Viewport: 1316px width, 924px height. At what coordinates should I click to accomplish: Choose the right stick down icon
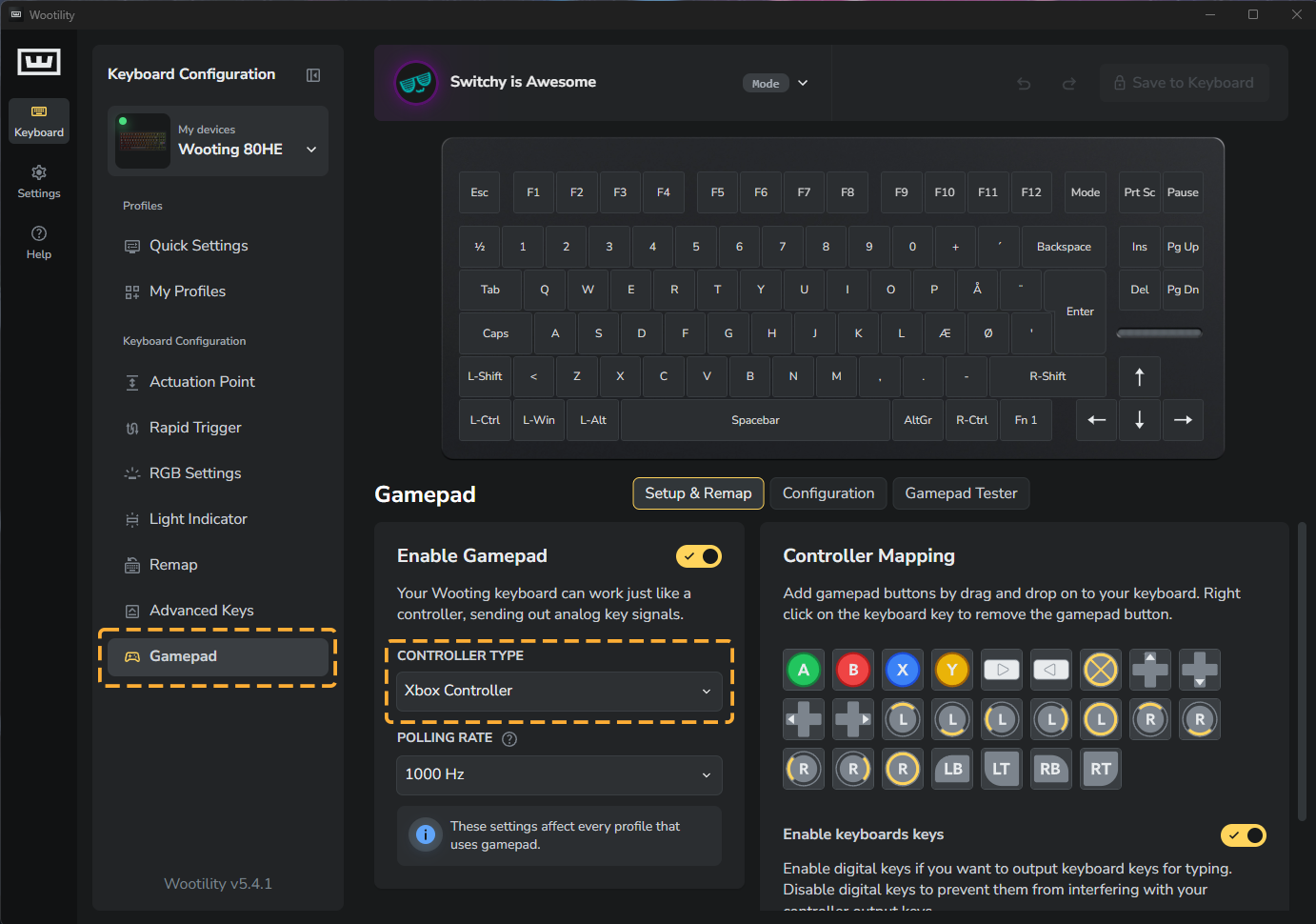click(1200, 719)
